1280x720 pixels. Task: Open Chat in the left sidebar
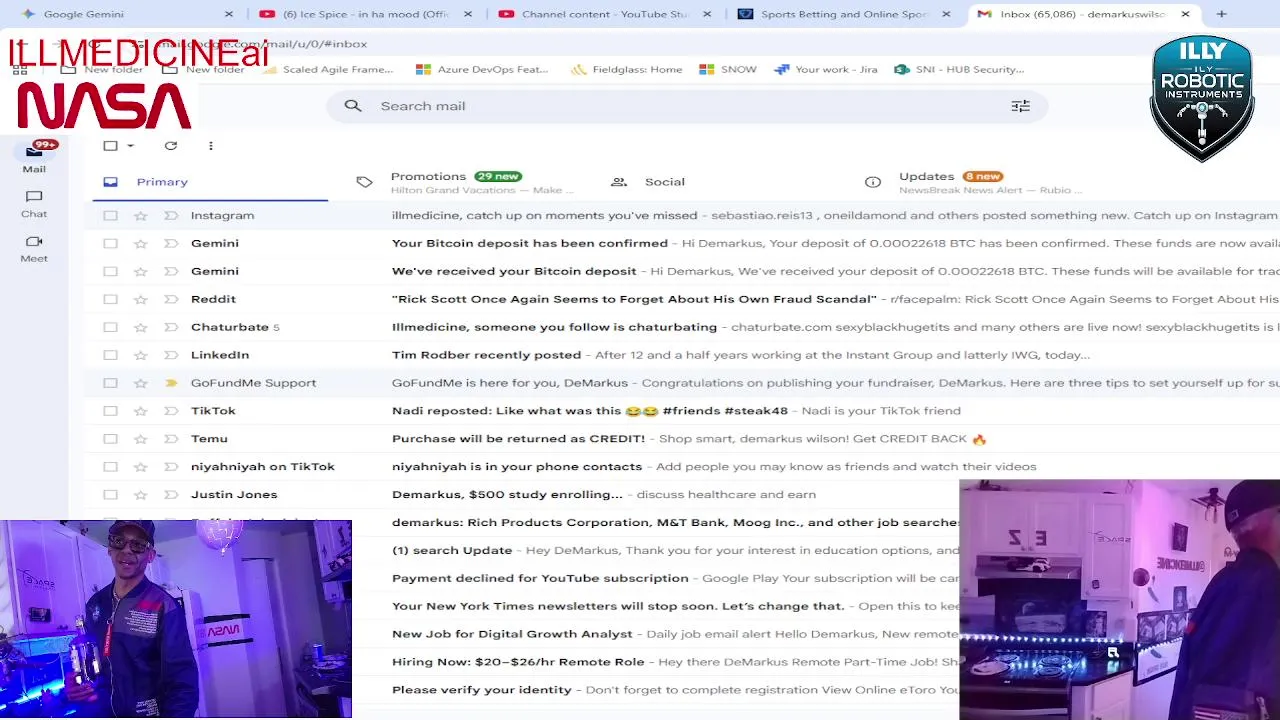pos(34,204)
